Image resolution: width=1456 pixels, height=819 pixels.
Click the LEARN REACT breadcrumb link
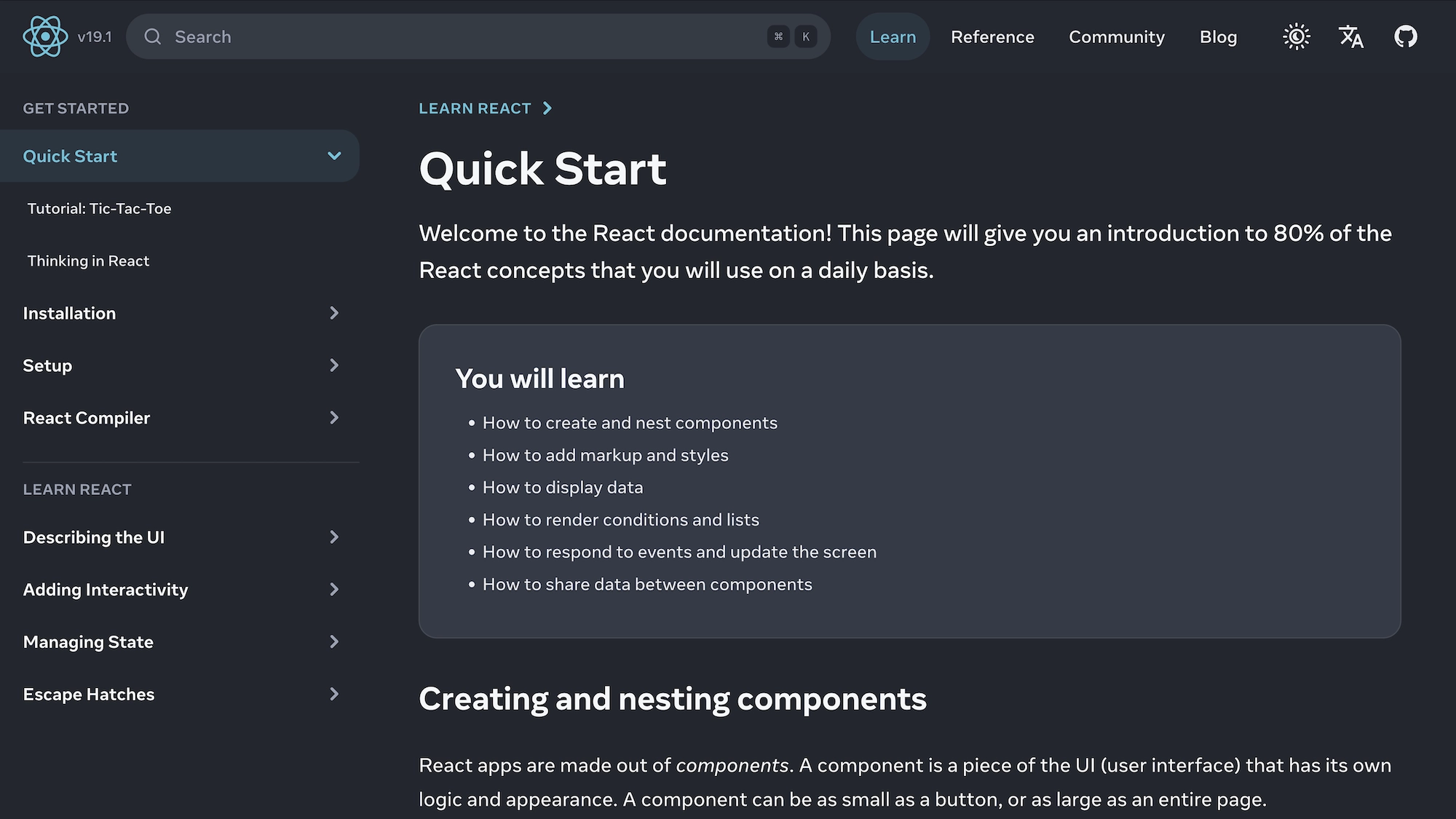coord(475,108)
